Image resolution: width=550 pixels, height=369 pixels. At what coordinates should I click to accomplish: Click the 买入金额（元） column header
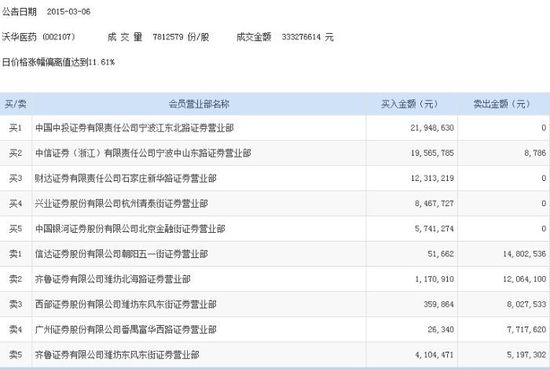click(x=410, y=104)
